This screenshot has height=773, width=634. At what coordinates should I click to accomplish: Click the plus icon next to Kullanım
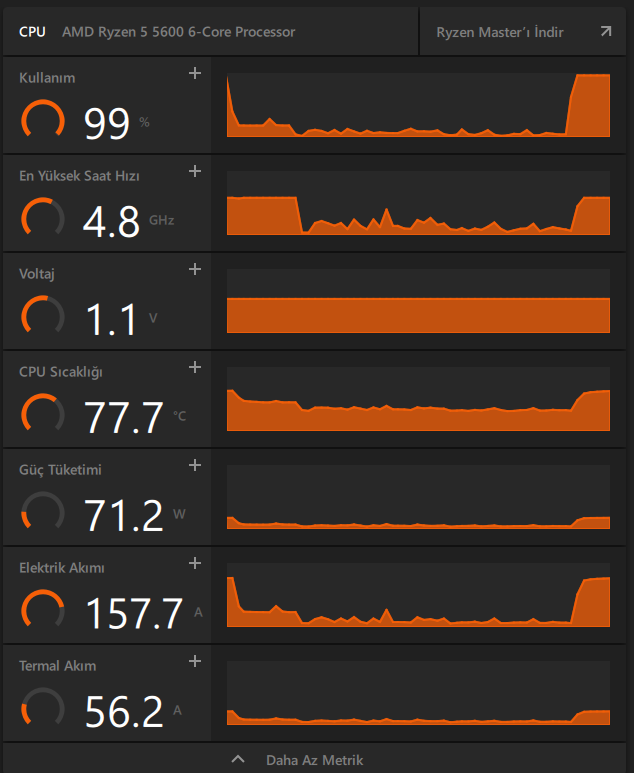click(195, 73)
